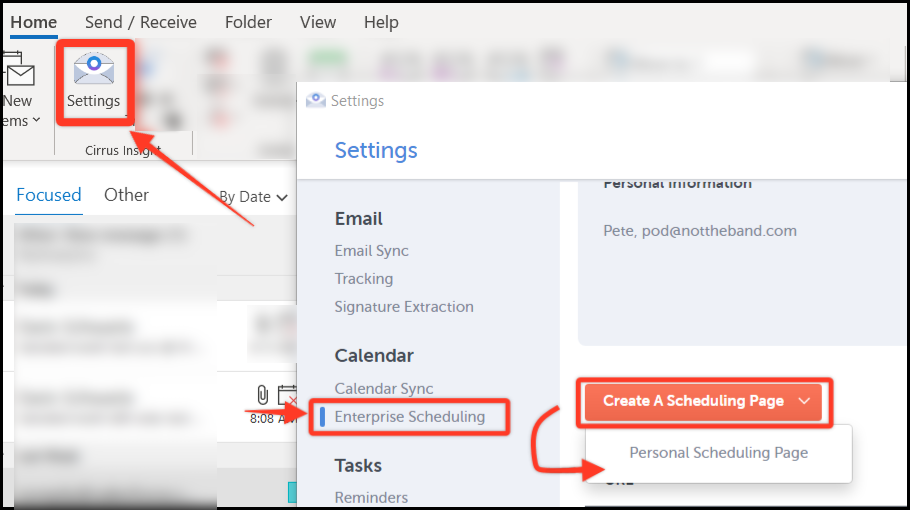Screen dimensions: 910x510
Task: Open the By Date sort dropdown
Action: [x=253, y=197]
